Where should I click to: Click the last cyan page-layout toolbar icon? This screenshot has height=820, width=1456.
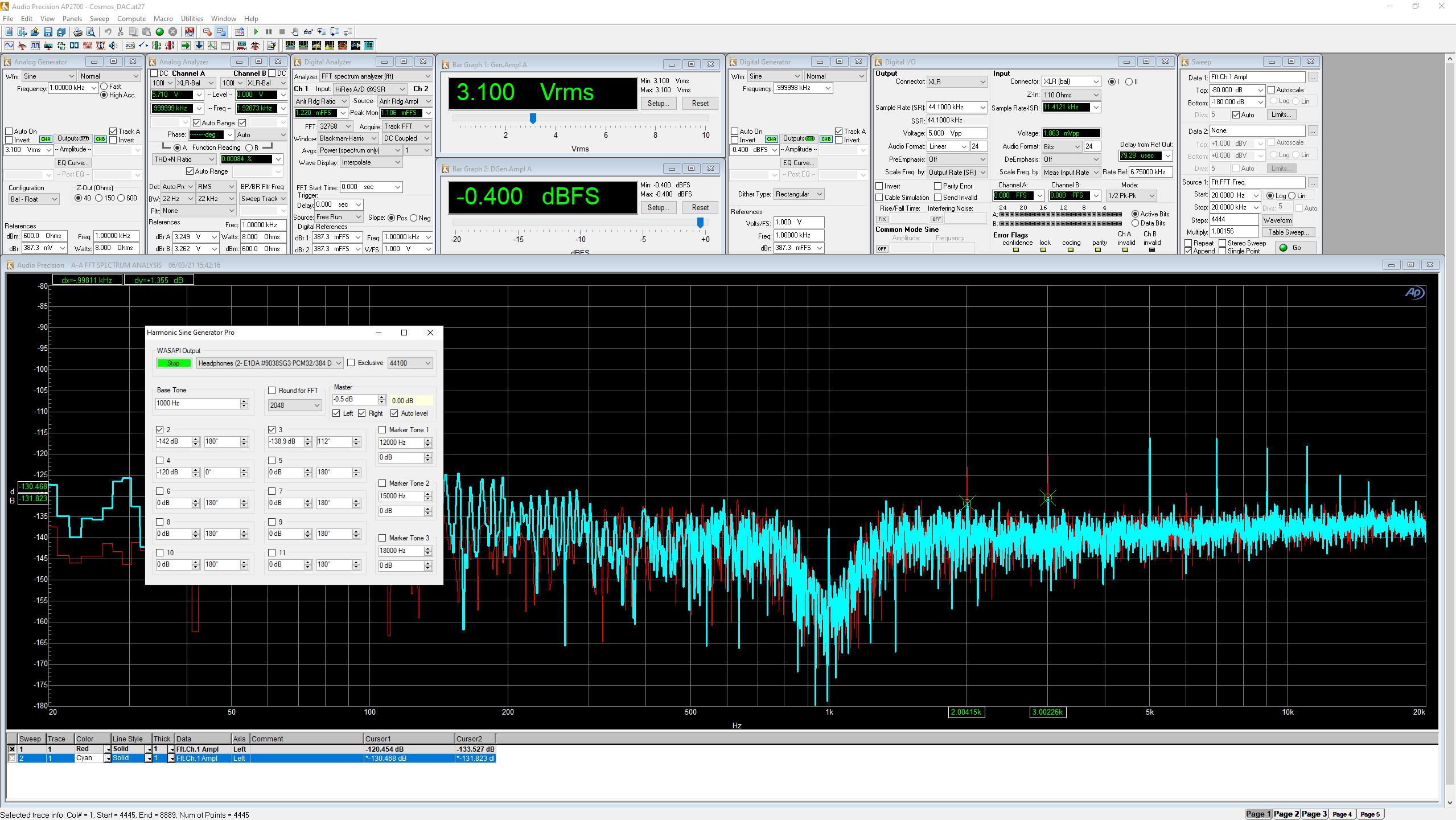[x=369, y=46]
